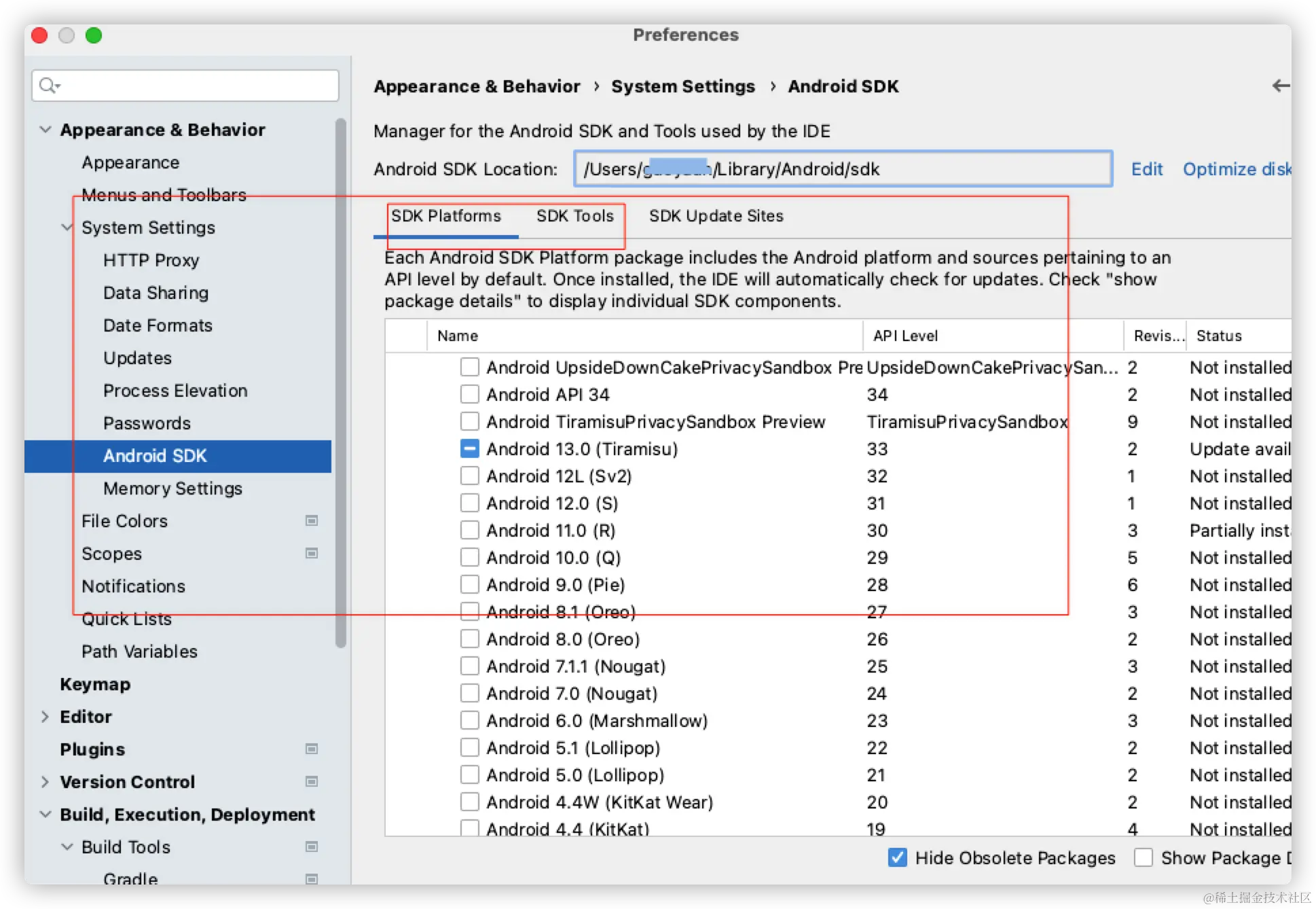This screenshot has height=909, width=1316.
Task: Switch to the SDK Platforms tab
Action: 446,216
